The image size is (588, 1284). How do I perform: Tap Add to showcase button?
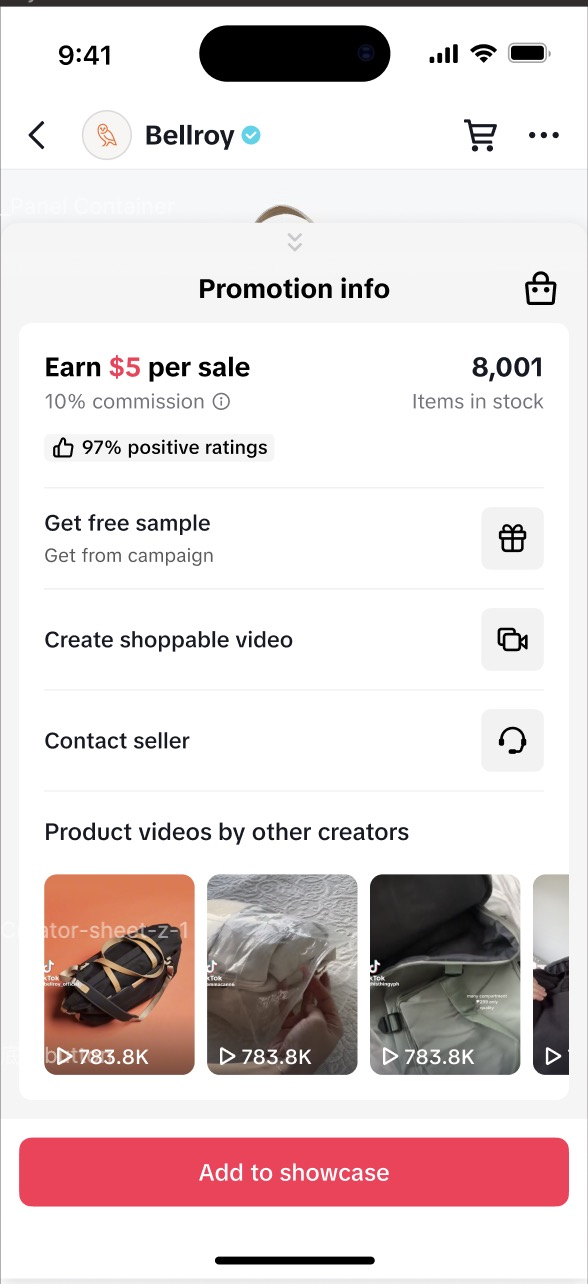point(294,1172)
